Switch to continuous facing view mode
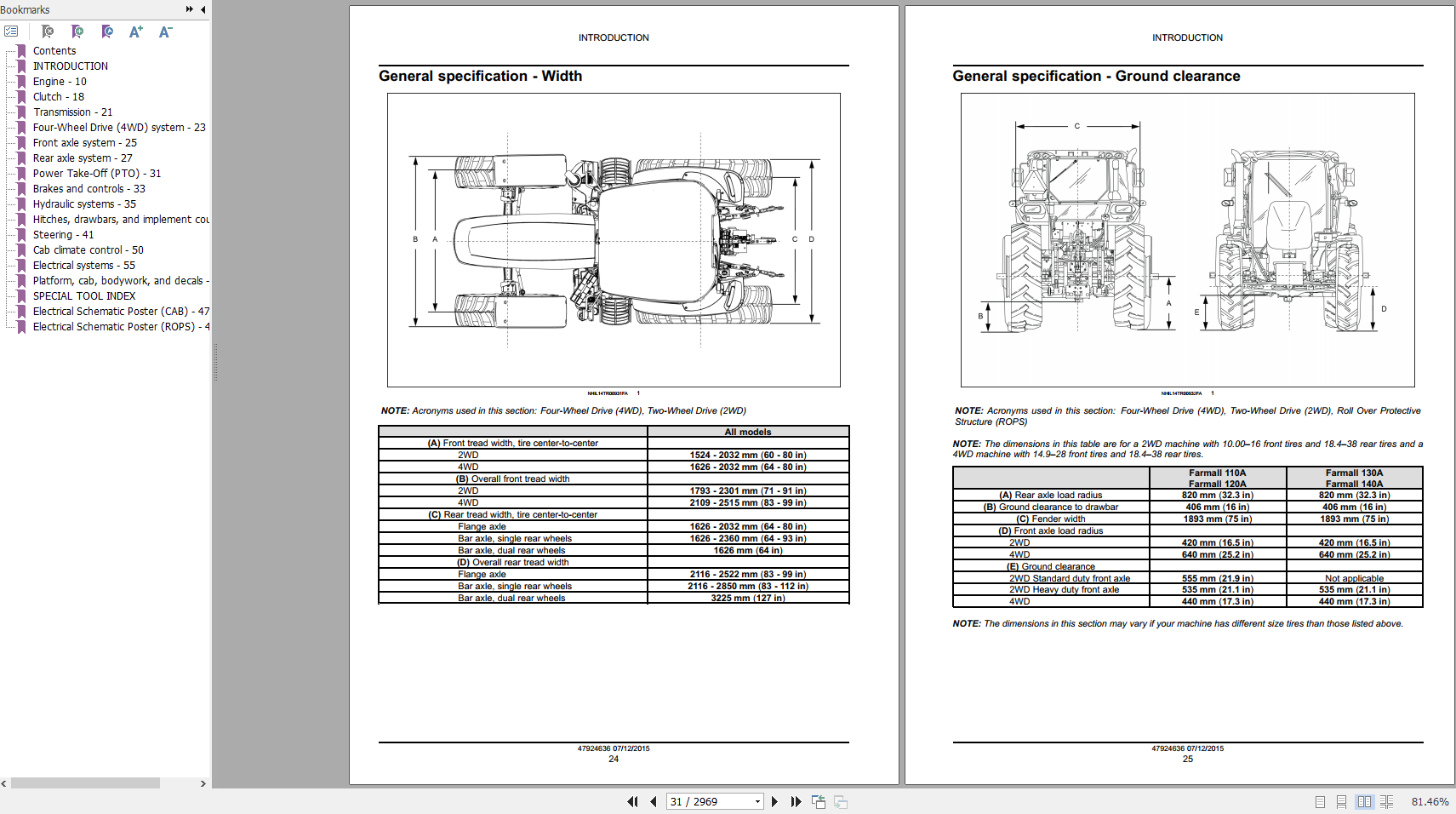Screen dimensions: 1456x814 click(1387, 802)
